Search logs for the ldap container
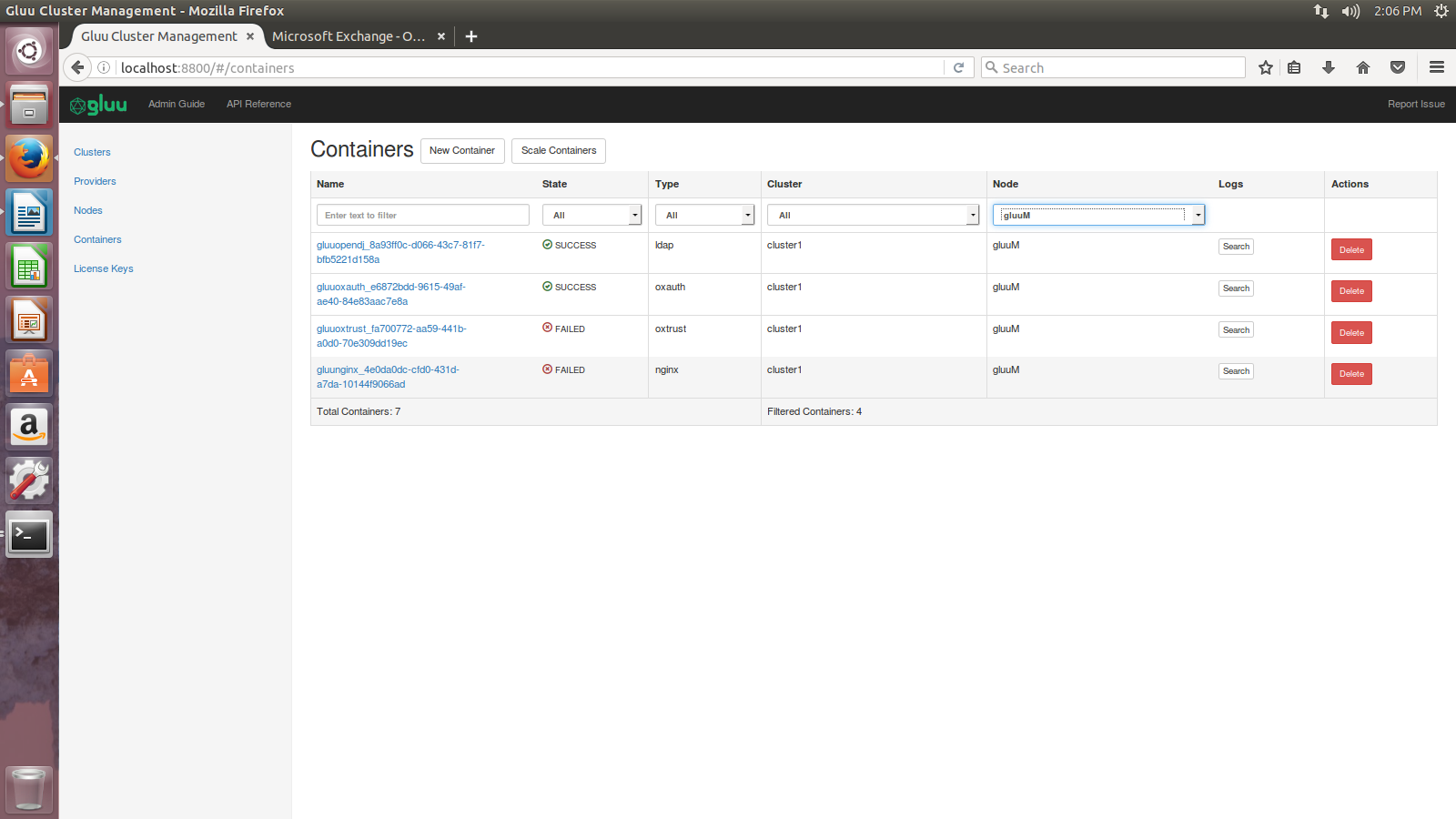This screenshot has width=1456, height=819. click(1236, 247)
